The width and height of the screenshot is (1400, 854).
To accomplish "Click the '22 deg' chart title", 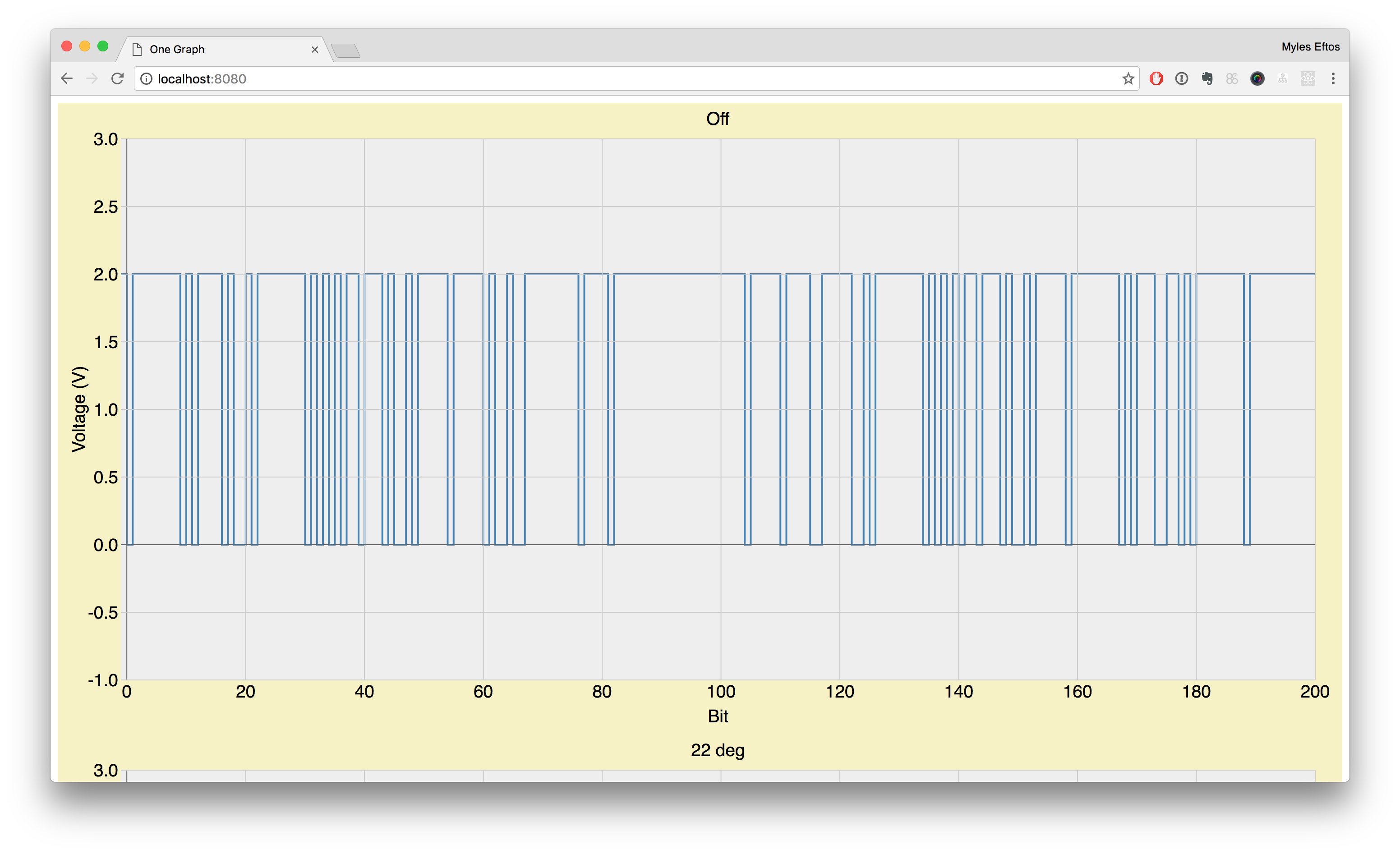I will [x=718, y=750].
